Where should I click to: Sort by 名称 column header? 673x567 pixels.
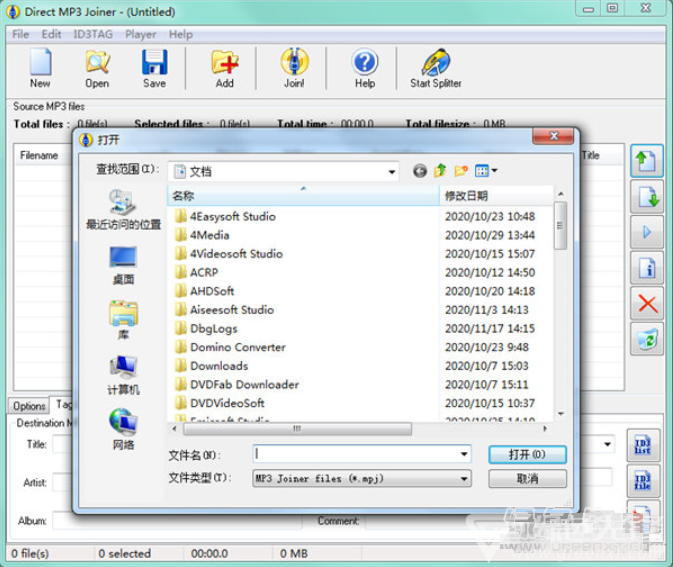tap(303, 196)
